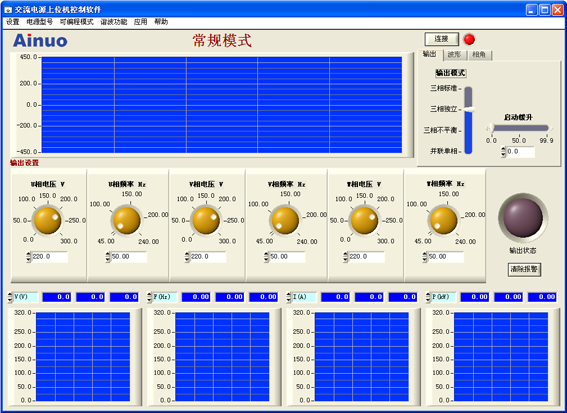Click the U相频率 frequency knob

(127, 221)
